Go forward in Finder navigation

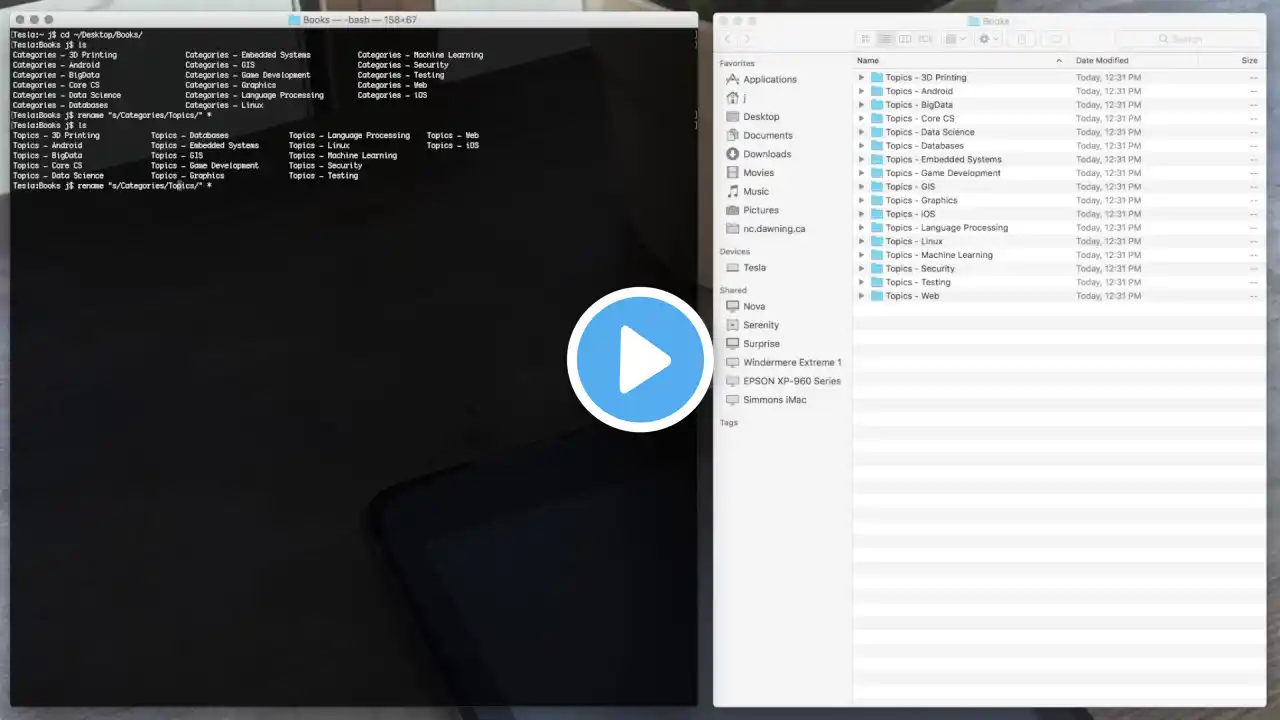click(746, 39)
